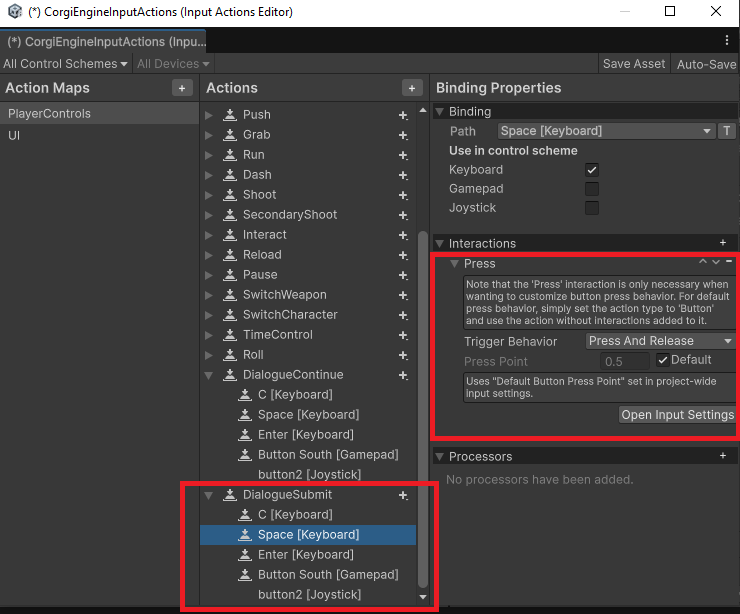Open Input Settings
The width and height of the screenshot is (740, 614).
pos(677,415)
